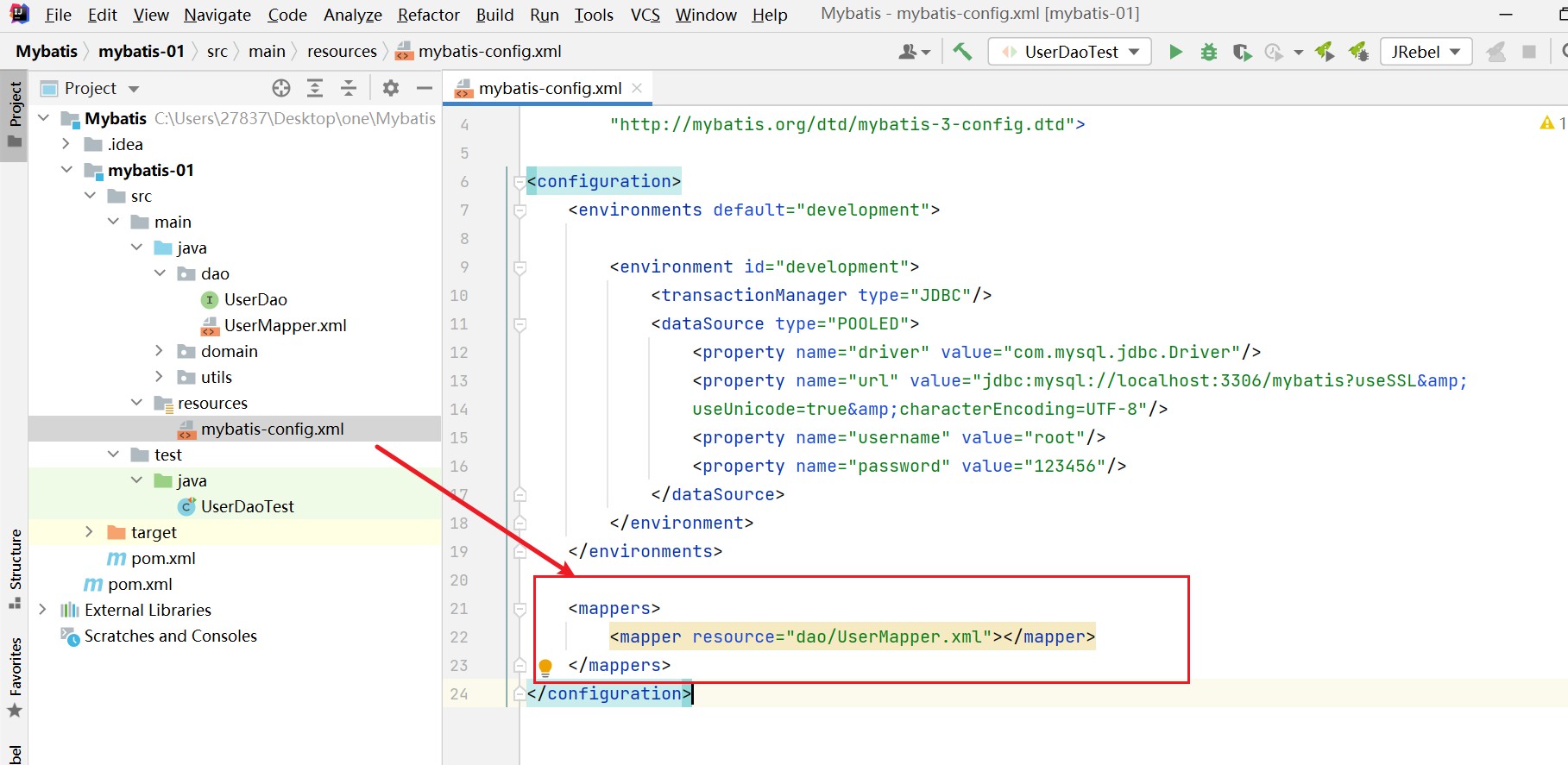Click the grayed JRebel update icon
This screenshot has width=1568, height=765.
coord(1496,52)
